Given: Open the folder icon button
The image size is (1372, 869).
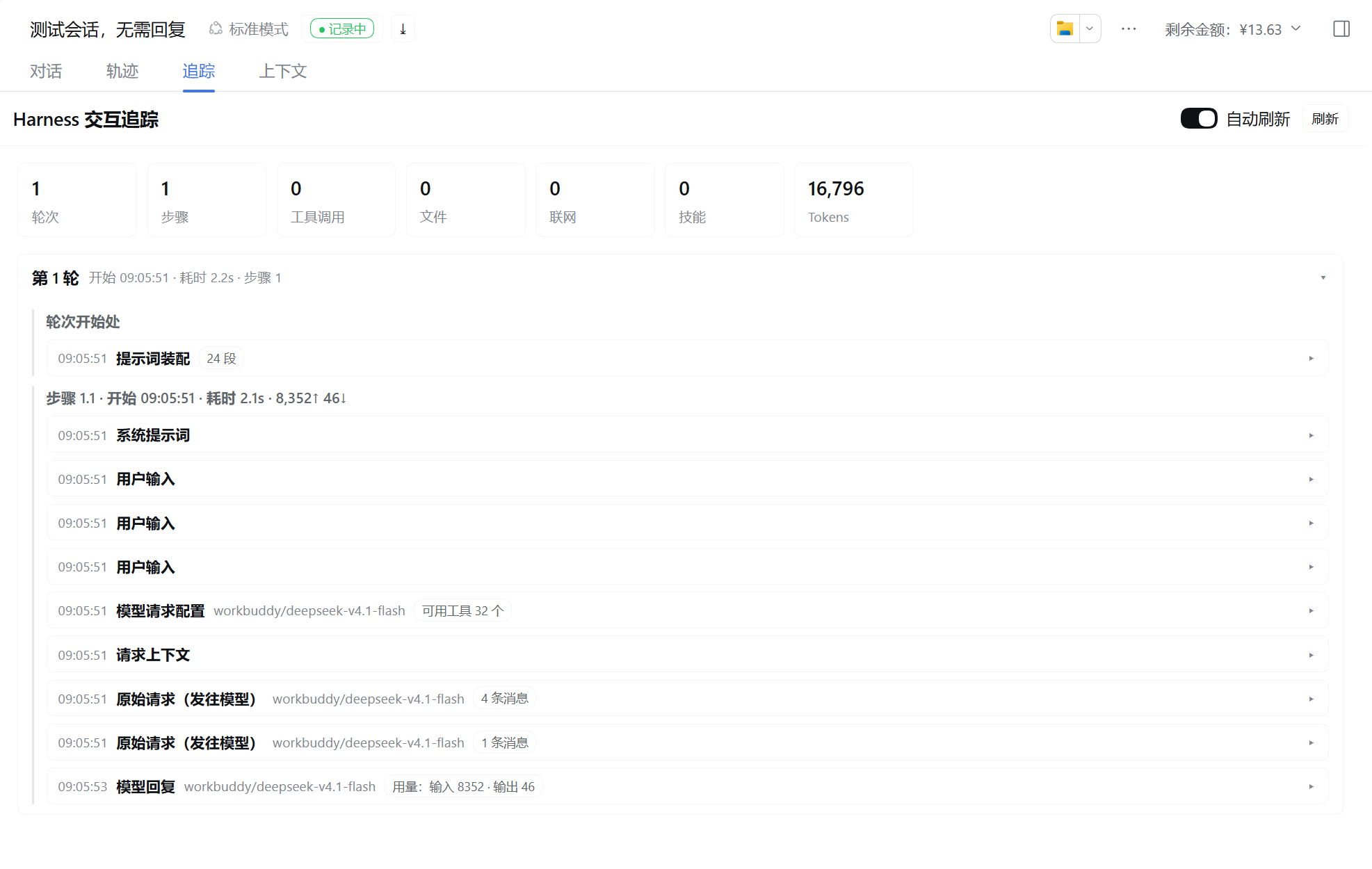Looking at the screenshot, I should point(1065,29).
